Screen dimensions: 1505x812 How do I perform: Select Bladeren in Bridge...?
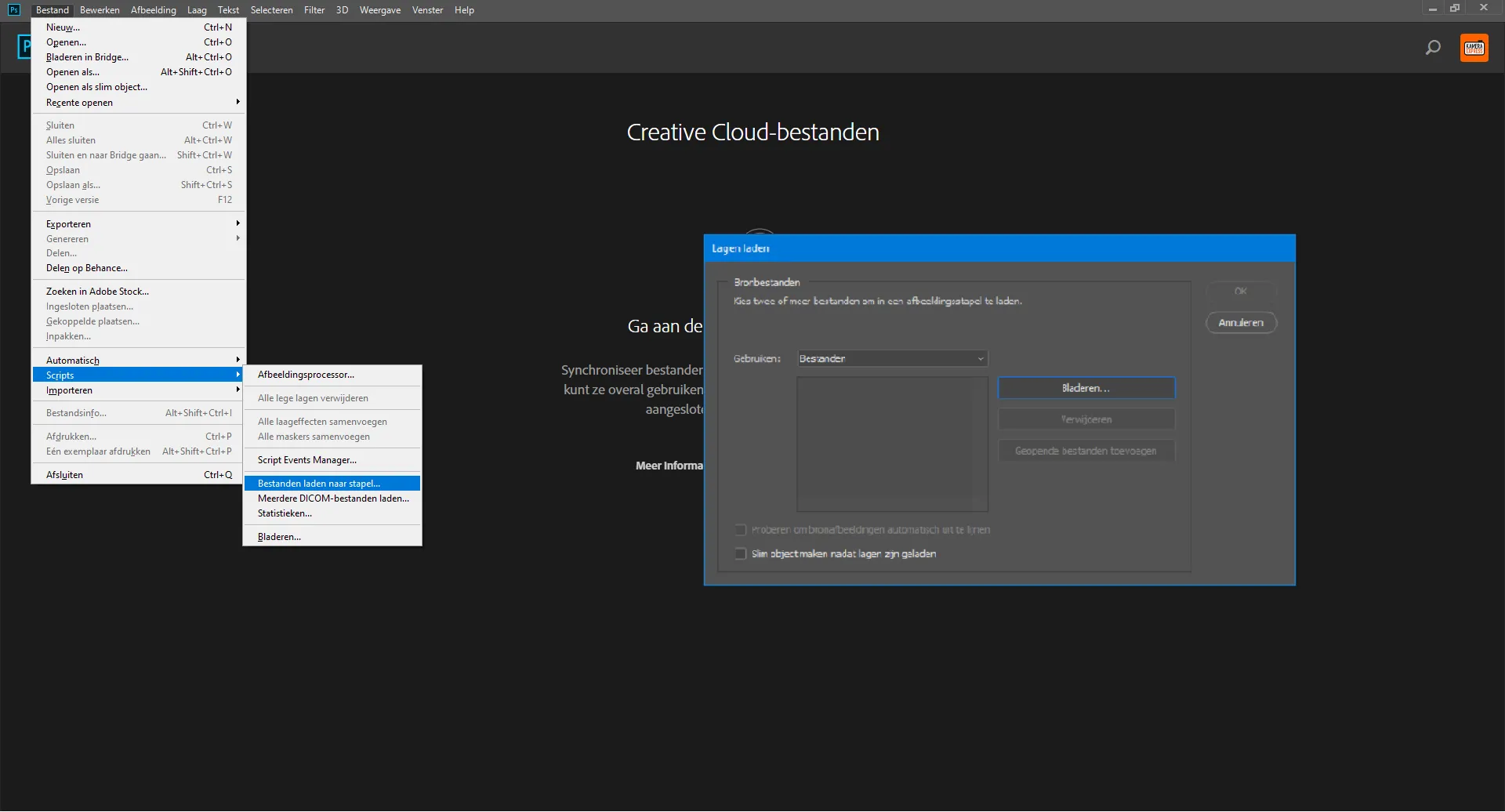139,57
